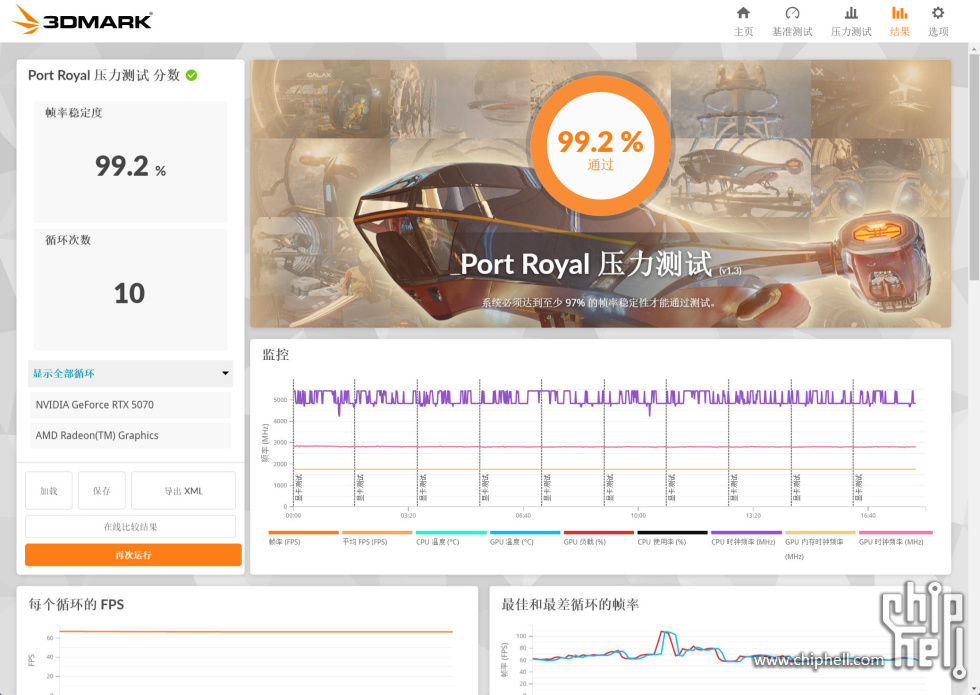Expand the 显示全部循环 dropdown
Image resolution: width=980 pixels, height=695 pixels.
[x=130, y=374]
